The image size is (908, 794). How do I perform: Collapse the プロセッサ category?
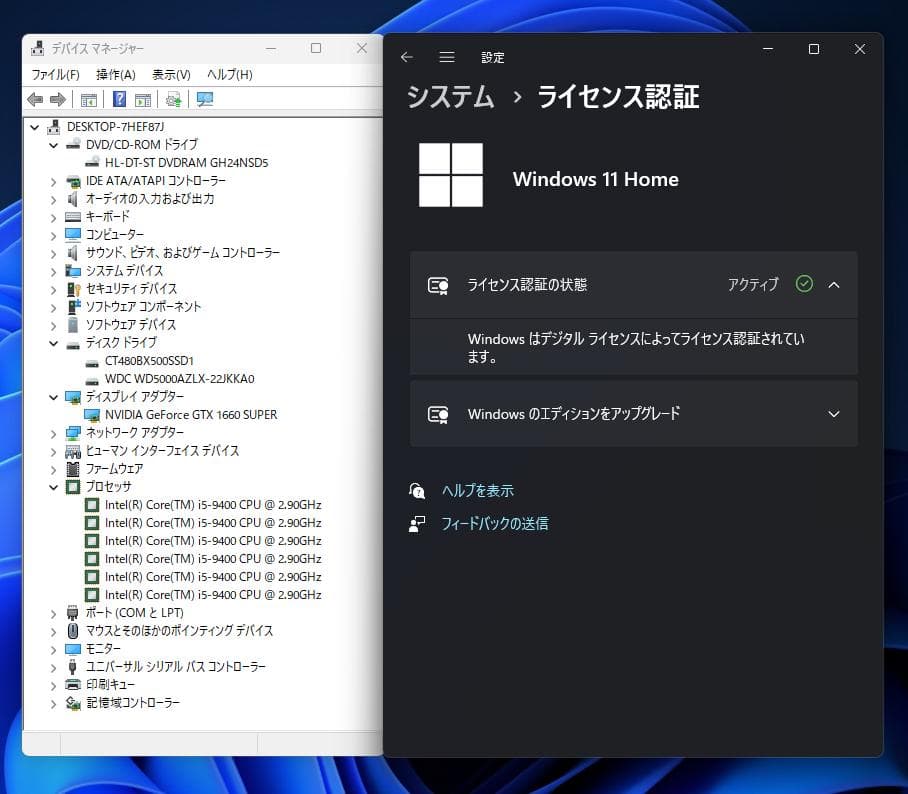click(x=51, y=487)
